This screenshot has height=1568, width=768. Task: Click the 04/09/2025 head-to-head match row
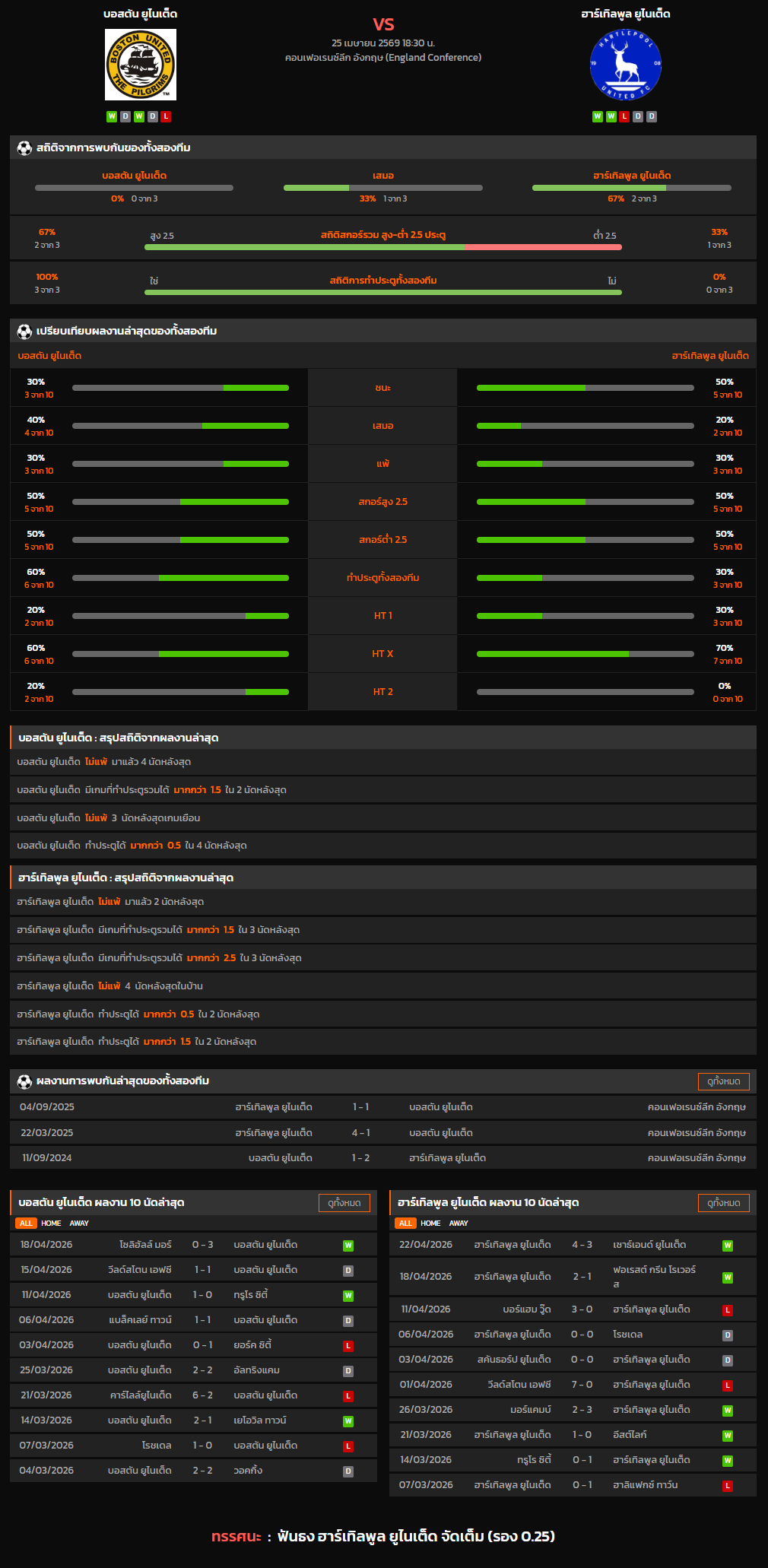(383, 1107)
